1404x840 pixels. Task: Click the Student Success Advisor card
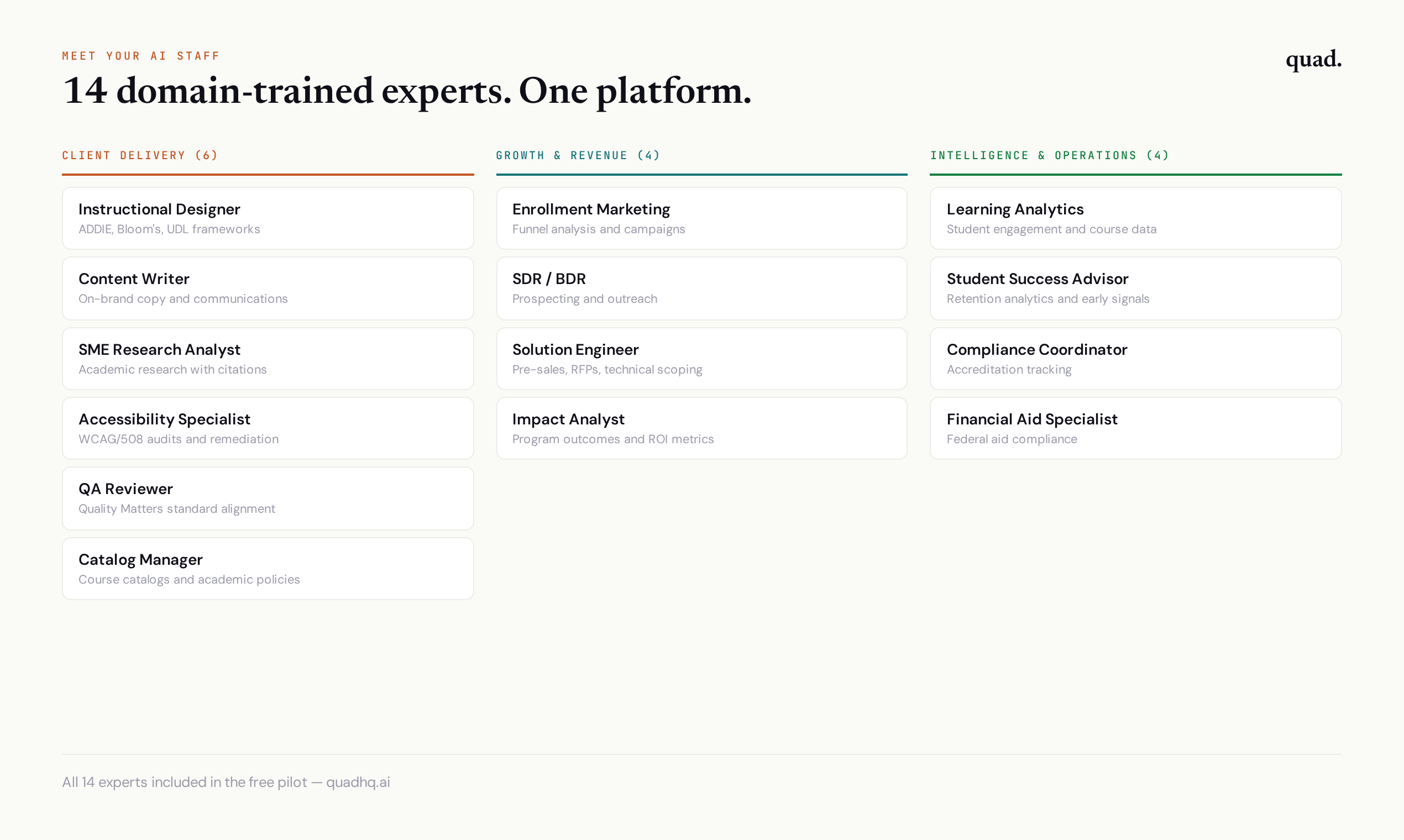coord(1136,288)
